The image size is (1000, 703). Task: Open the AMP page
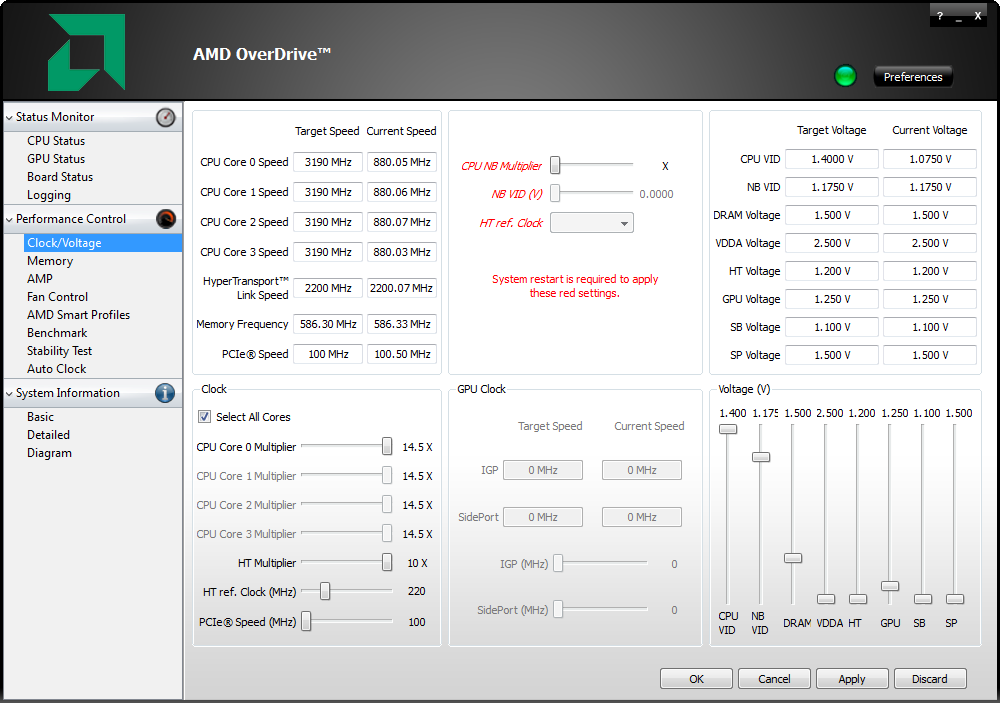click(x=40, y=279)
